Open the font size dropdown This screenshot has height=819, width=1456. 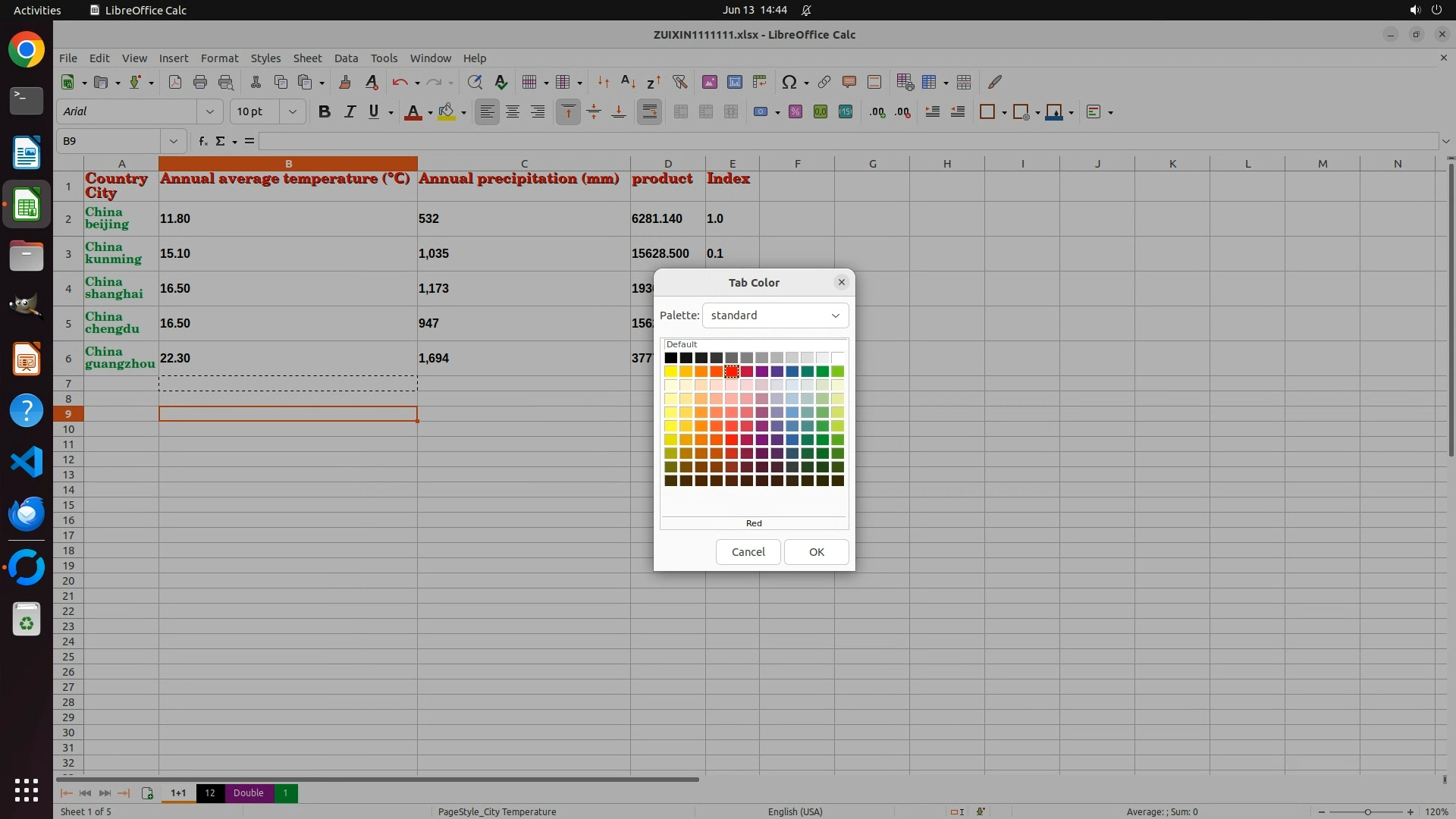[x=292, y=112]
